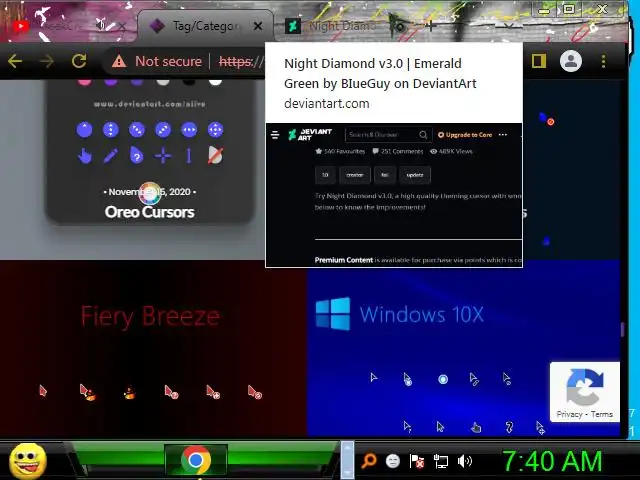This screenshot has width=640, height=480.
Task: Click the November 15, 2020 date text
Action: click(x=149, y=192)
